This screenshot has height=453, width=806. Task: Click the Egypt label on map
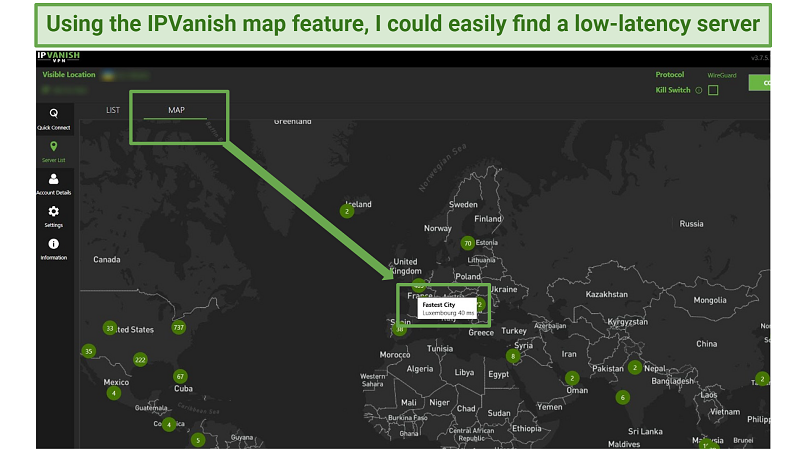[498, 374]
